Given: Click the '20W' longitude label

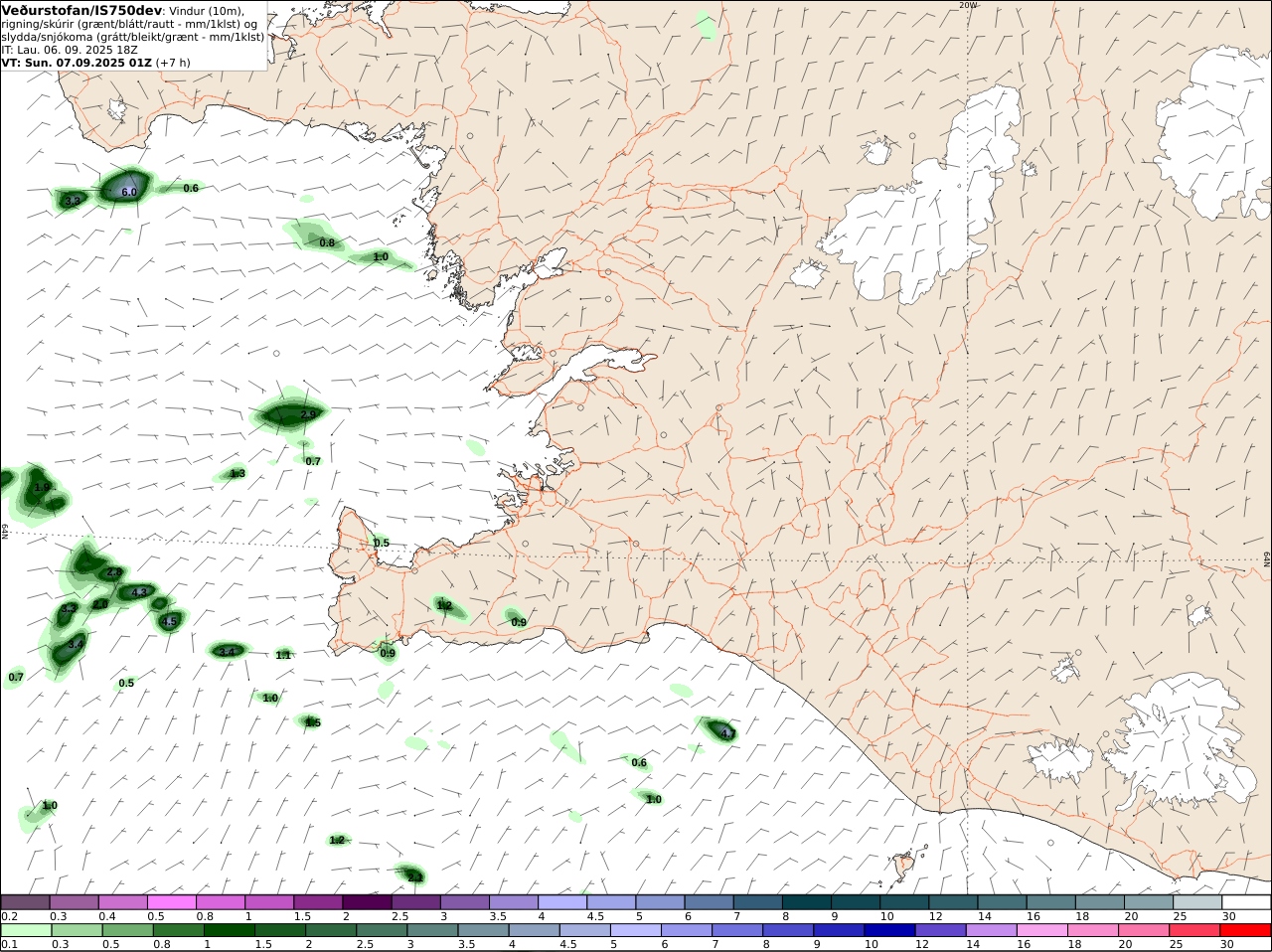Looking at the screenshot, I should coord(968,5).
